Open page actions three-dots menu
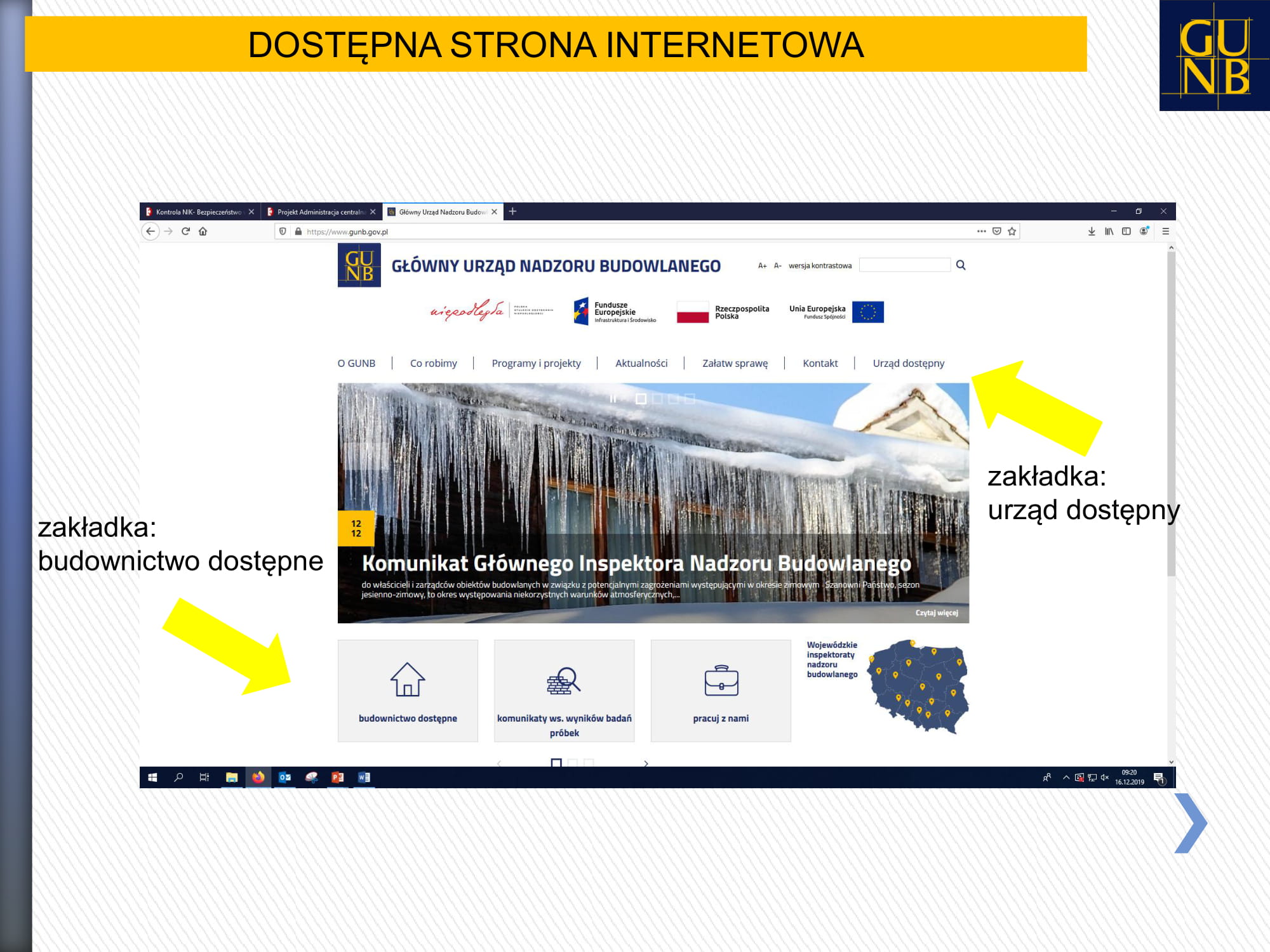 click(982, 231)
